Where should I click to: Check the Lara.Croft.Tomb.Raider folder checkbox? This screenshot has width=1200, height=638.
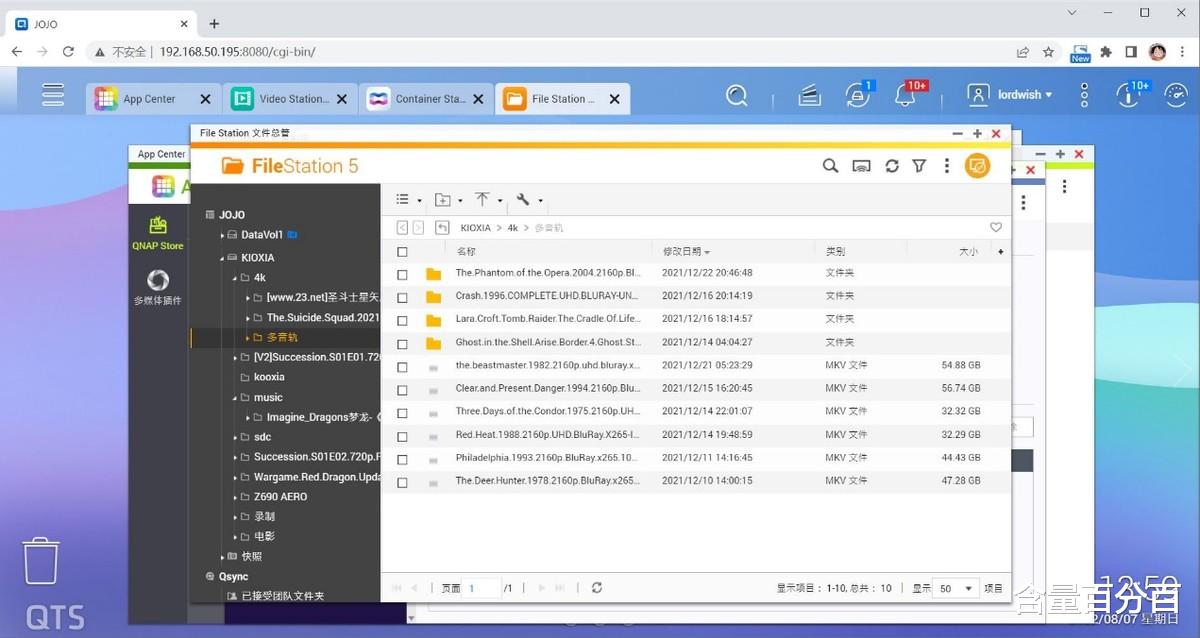(x=402, y=320)
